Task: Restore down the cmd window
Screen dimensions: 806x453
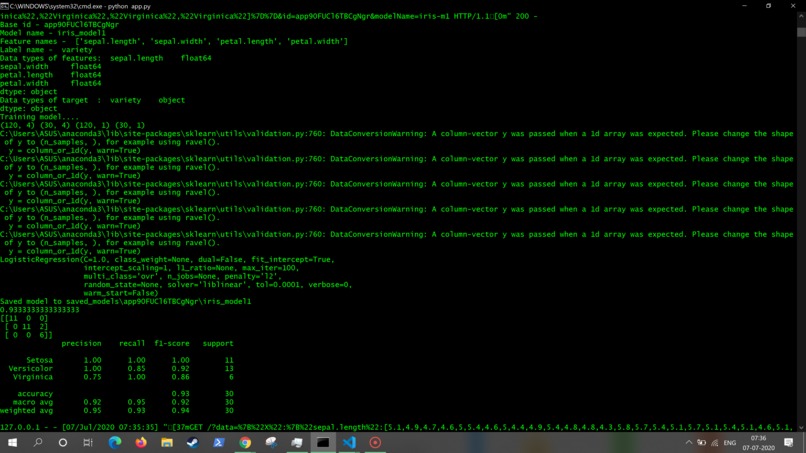Action: point(768,6)
